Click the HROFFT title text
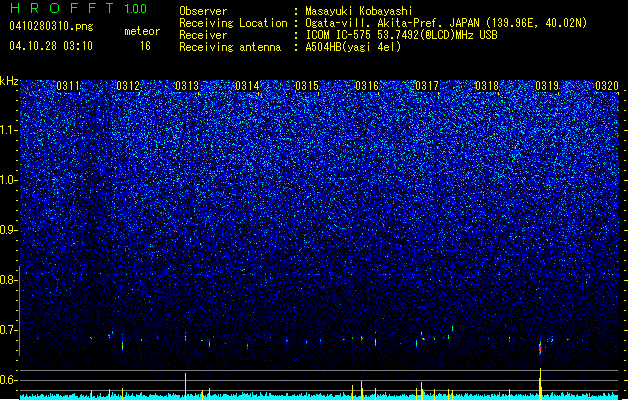The width and height of the screenshot is (629, 400). 62,8
